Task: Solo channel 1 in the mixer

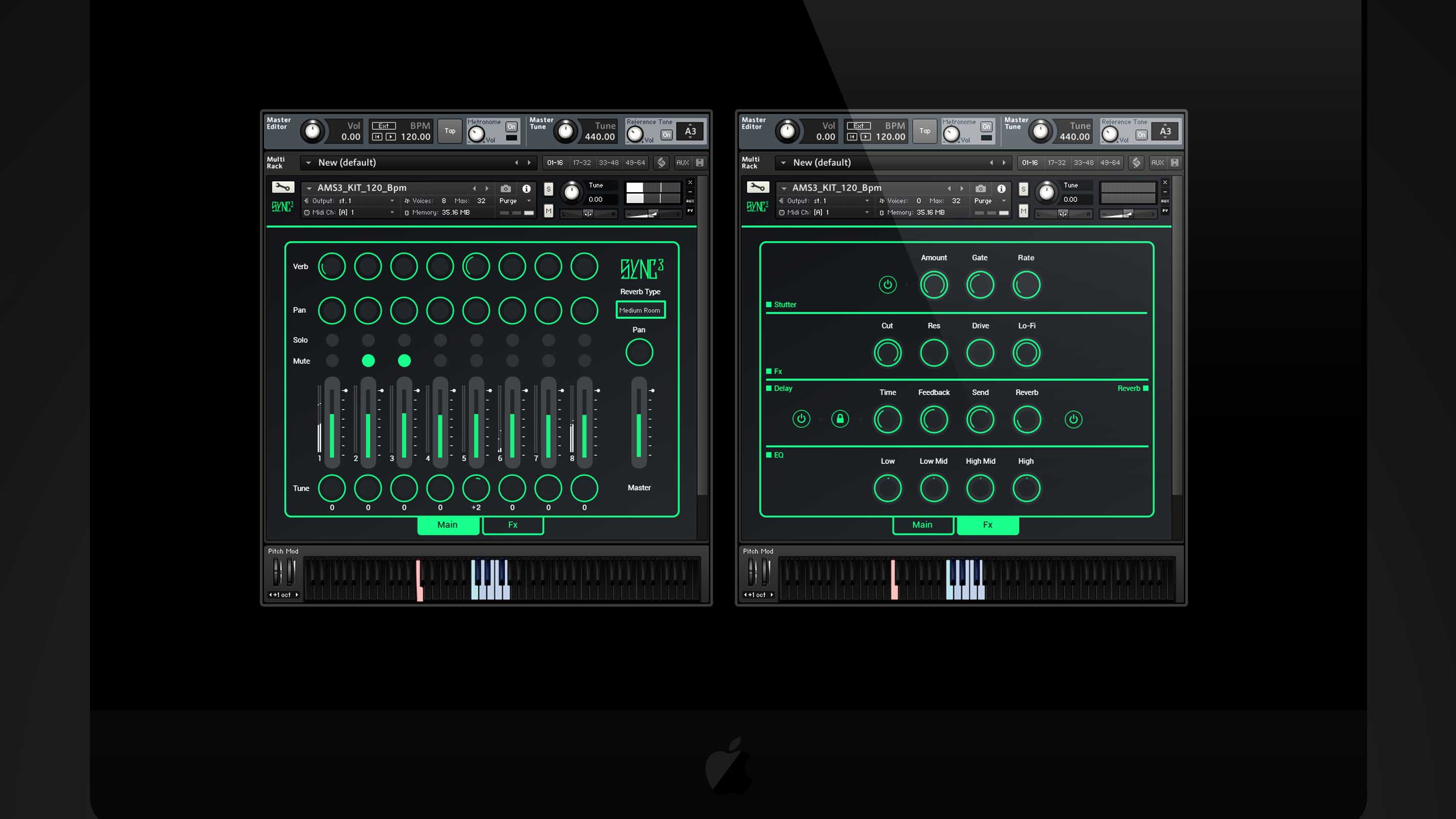Action: click(332, 340)
